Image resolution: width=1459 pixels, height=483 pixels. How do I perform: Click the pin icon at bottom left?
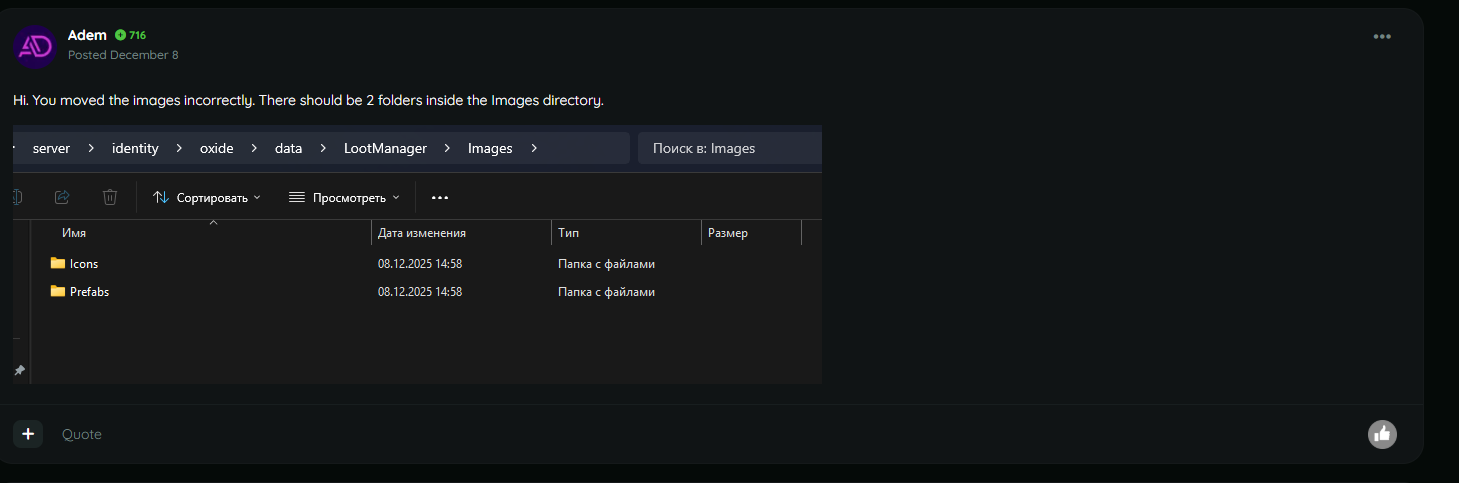(x=19, y=370)
